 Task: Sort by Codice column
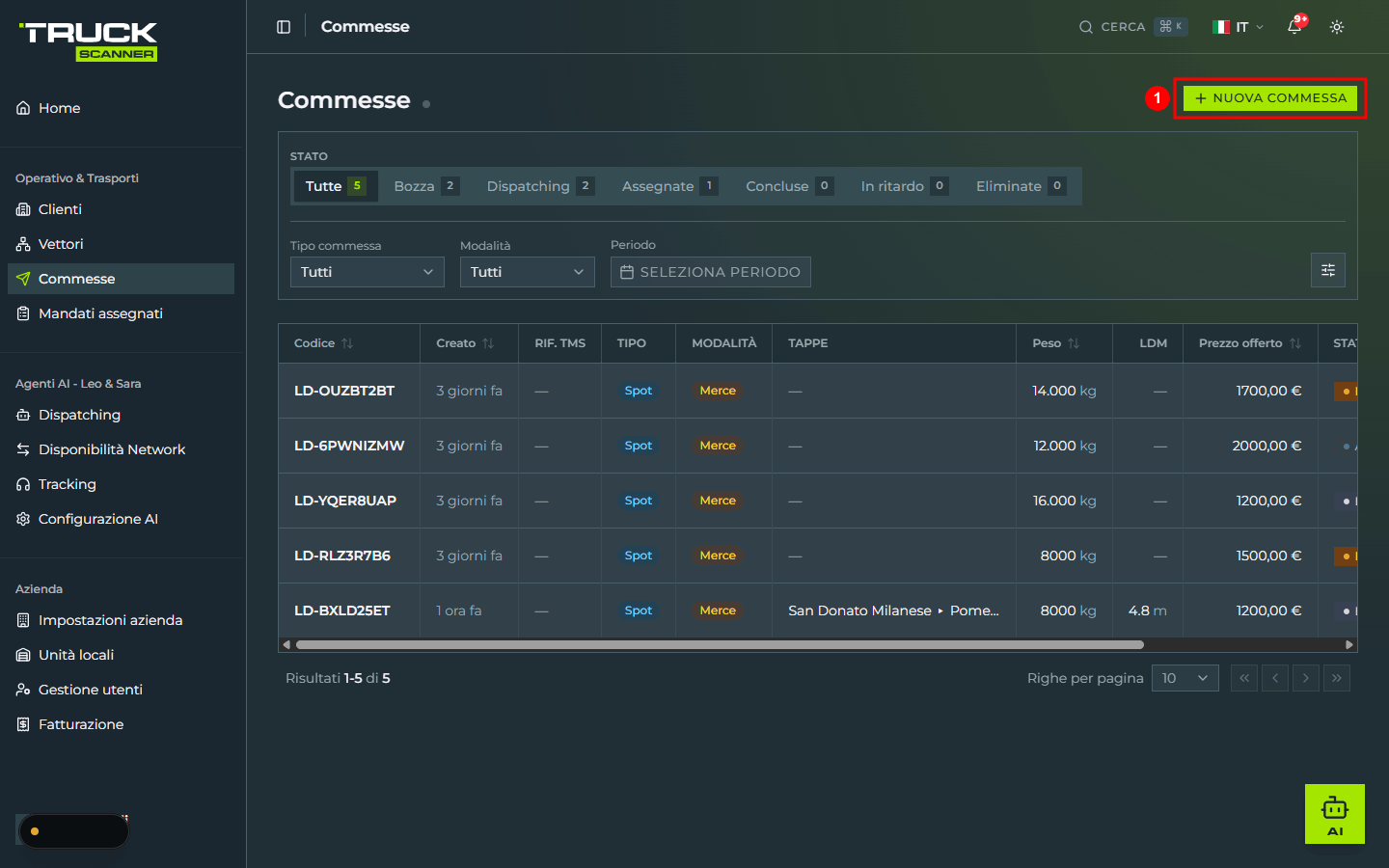pyautogui.click(x=324, y=343)
